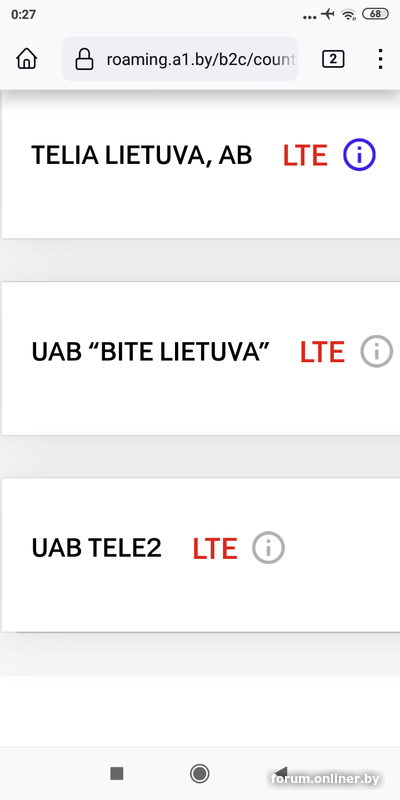Tap the airplane mode status icon
Screen dimensions: 400x800
coord(328,14)
